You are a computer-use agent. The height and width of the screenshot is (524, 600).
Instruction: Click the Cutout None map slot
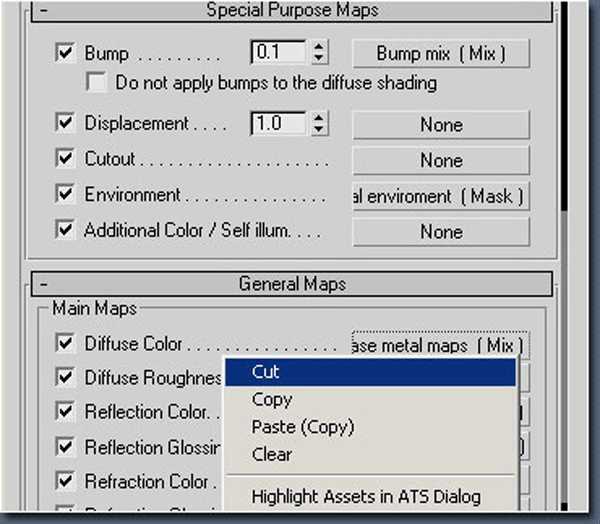click(440, 160)
